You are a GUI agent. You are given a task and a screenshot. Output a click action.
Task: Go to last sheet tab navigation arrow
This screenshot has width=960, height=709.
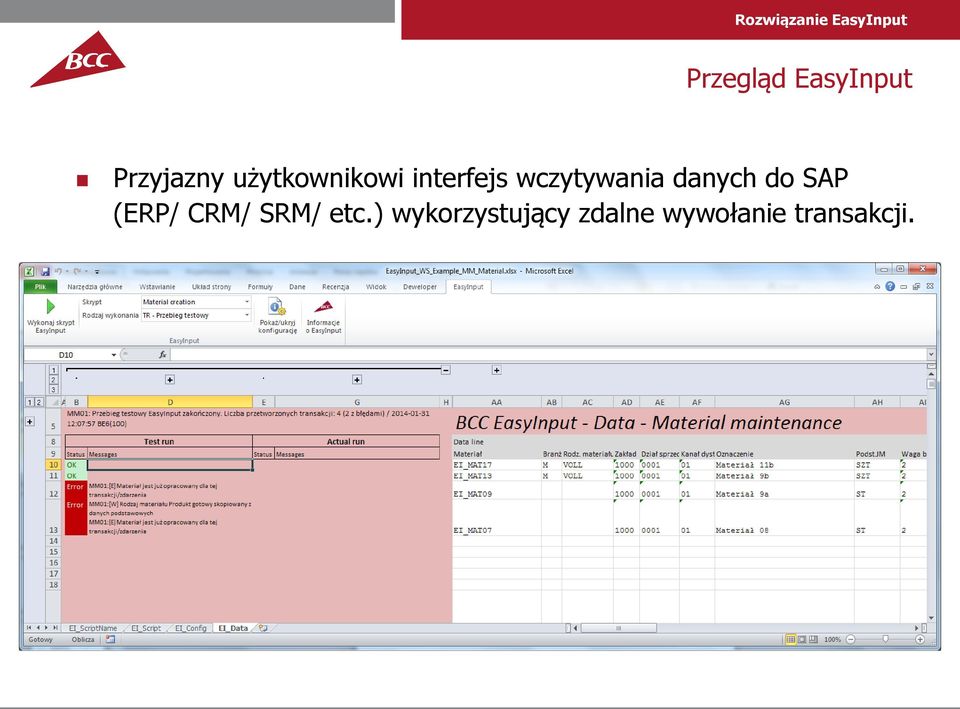click(x=56, y=628)
